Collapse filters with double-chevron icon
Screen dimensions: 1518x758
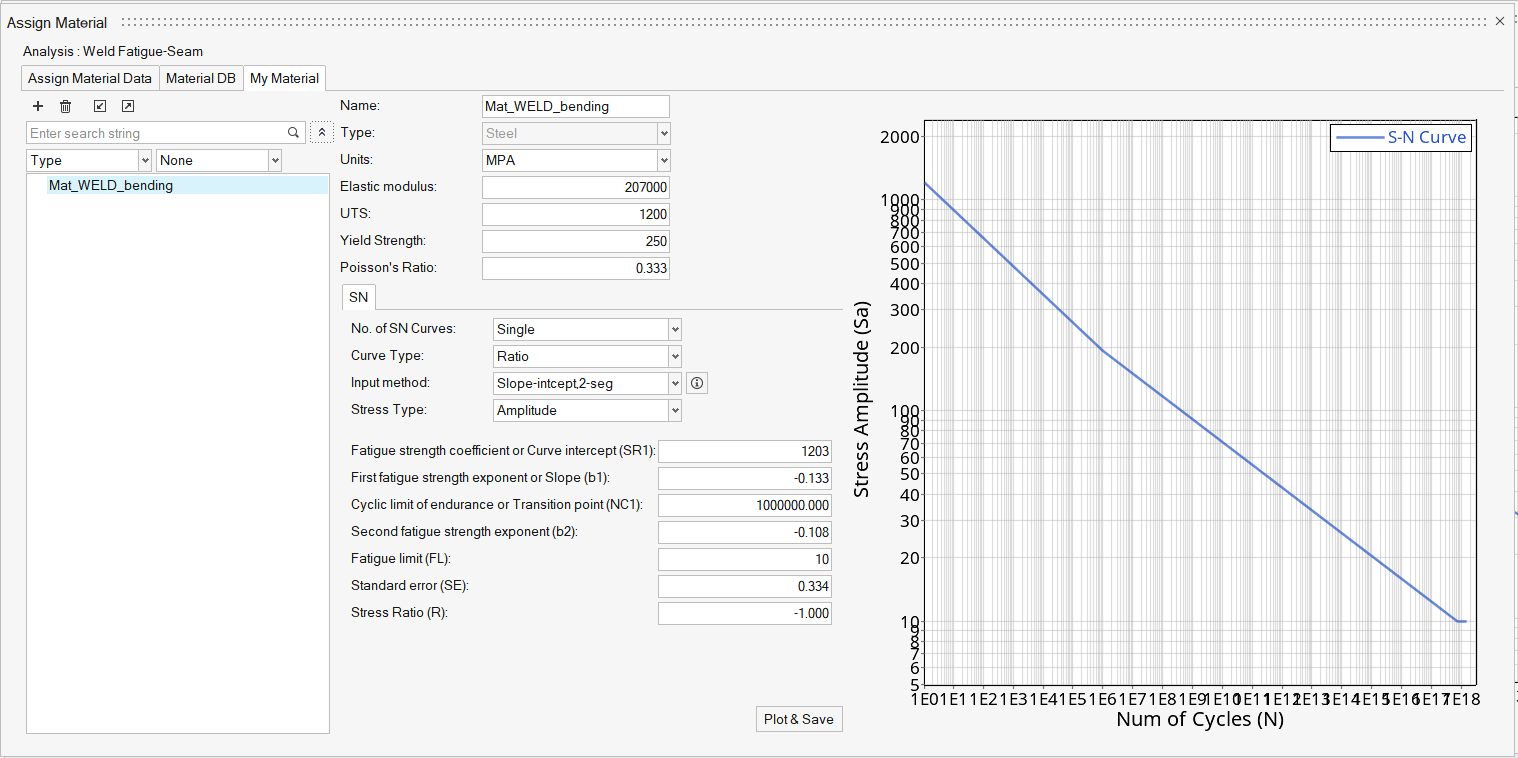[x=321, y=133]
